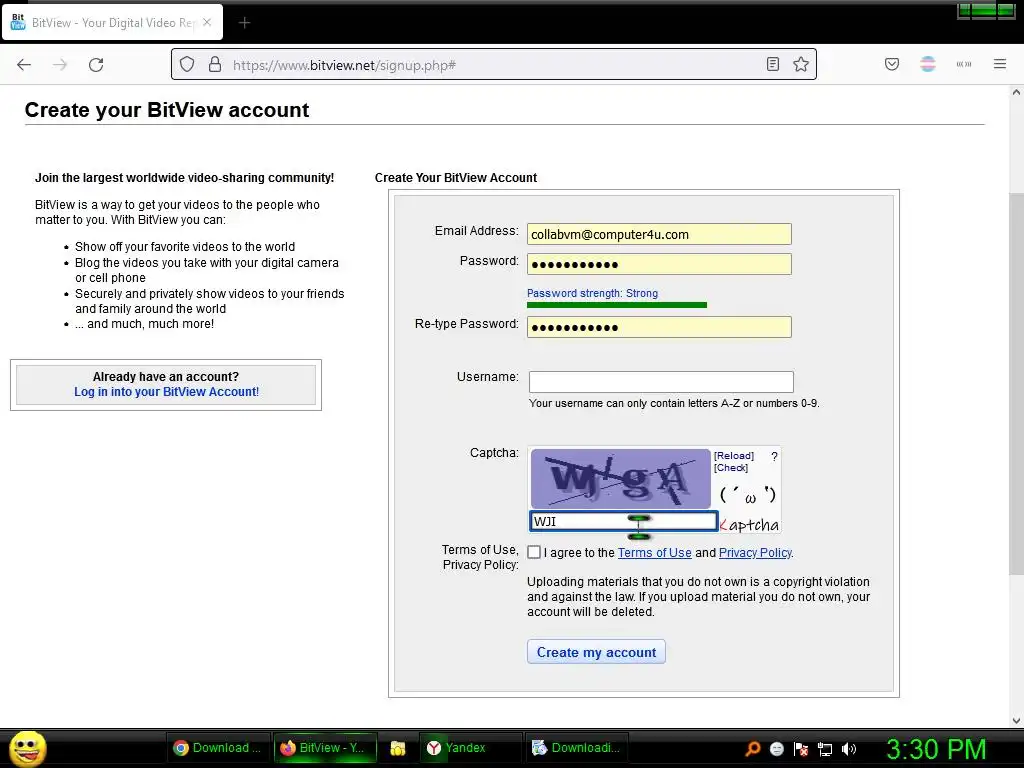
Task: Click Log in into your BitView Account
Action: pyautogui.click(x=167, y=392)
